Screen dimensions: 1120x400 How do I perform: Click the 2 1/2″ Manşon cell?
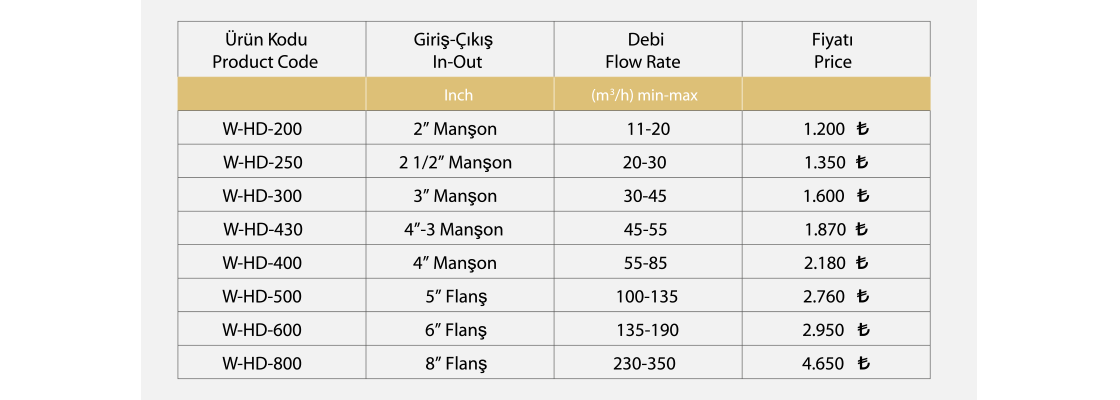(455, 162)
